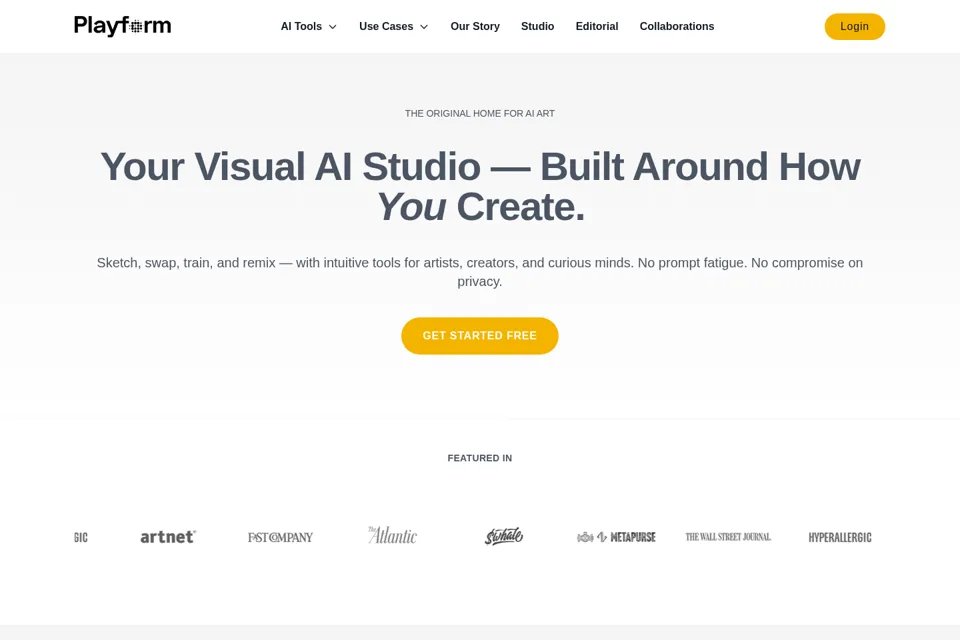Select The Atlantic logo
The image size is (960, 640).
(392, 535)
